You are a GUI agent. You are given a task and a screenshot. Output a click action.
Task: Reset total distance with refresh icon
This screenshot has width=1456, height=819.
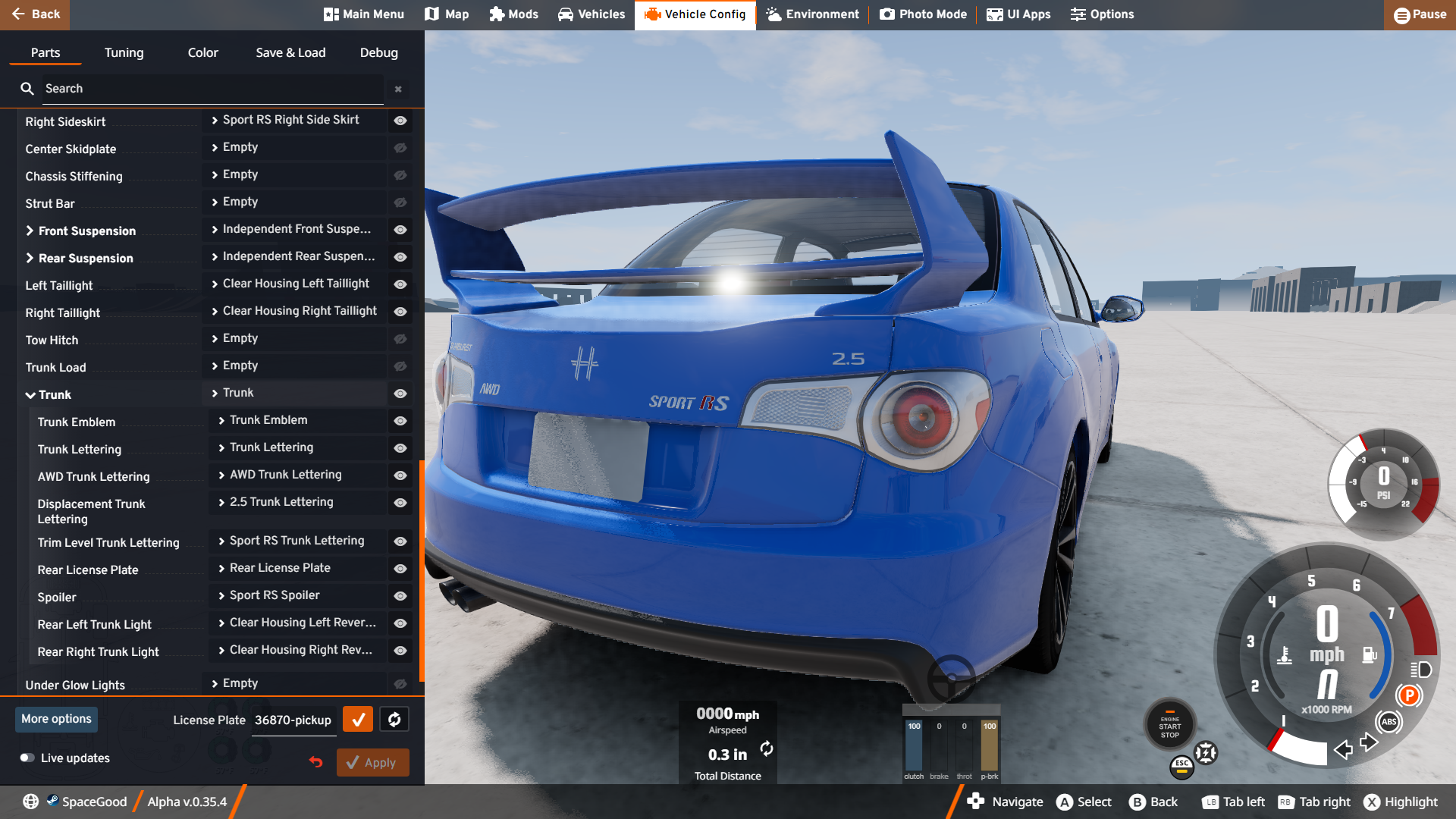coord(767,749)
